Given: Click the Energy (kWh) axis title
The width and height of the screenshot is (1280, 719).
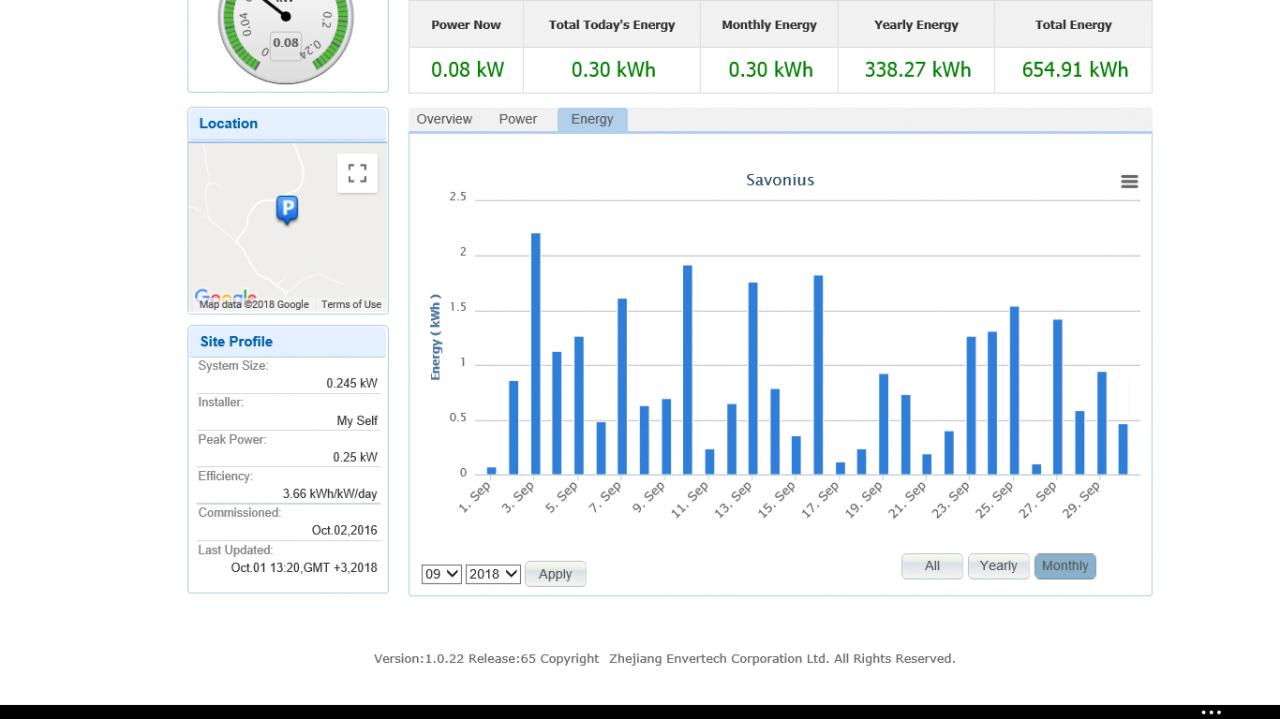Looking at the screenshot, I should 436,337.
